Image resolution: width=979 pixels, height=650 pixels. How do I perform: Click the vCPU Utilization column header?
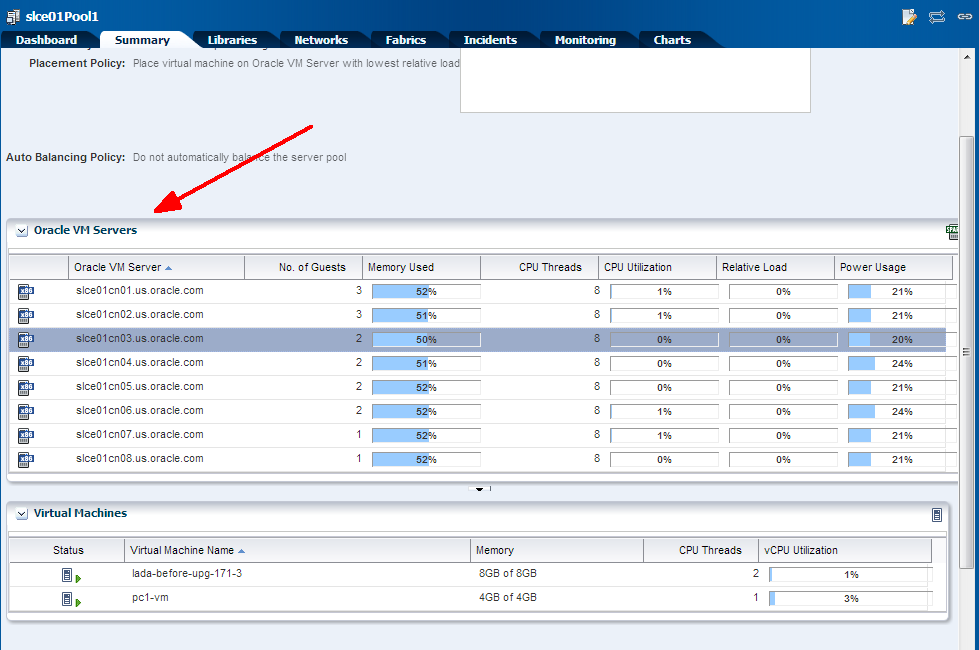tap(845, 550)
